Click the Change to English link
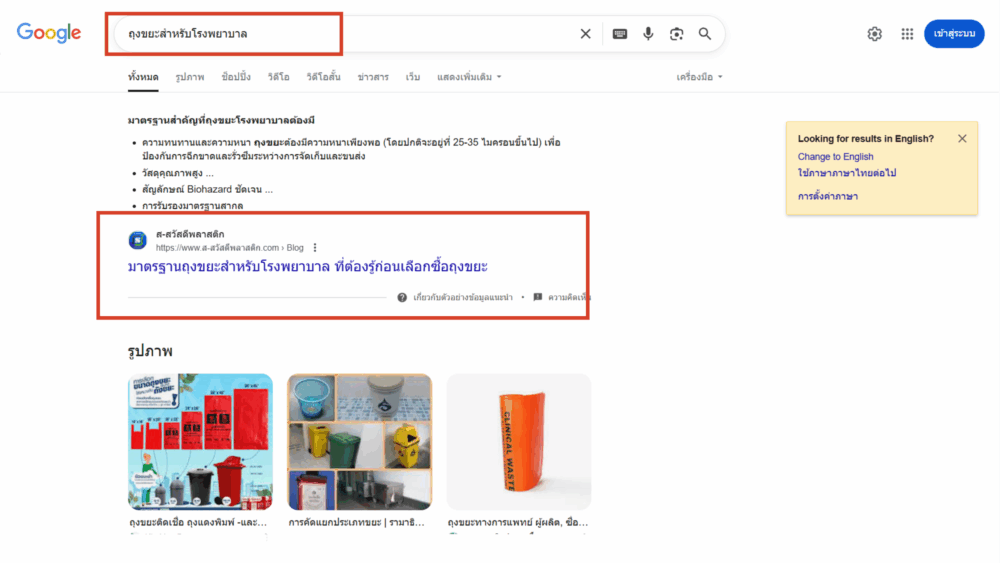Screen dimensions: 1000x563 [835, 157]
